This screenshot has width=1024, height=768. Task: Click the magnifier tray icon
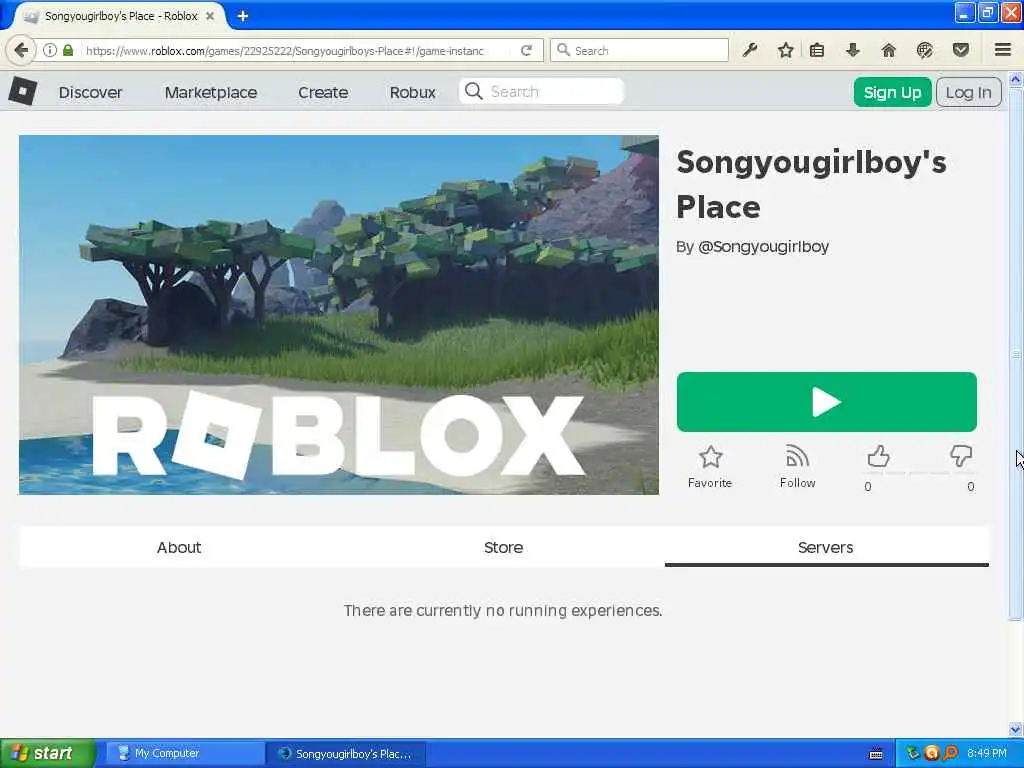[x=950, y=754]
